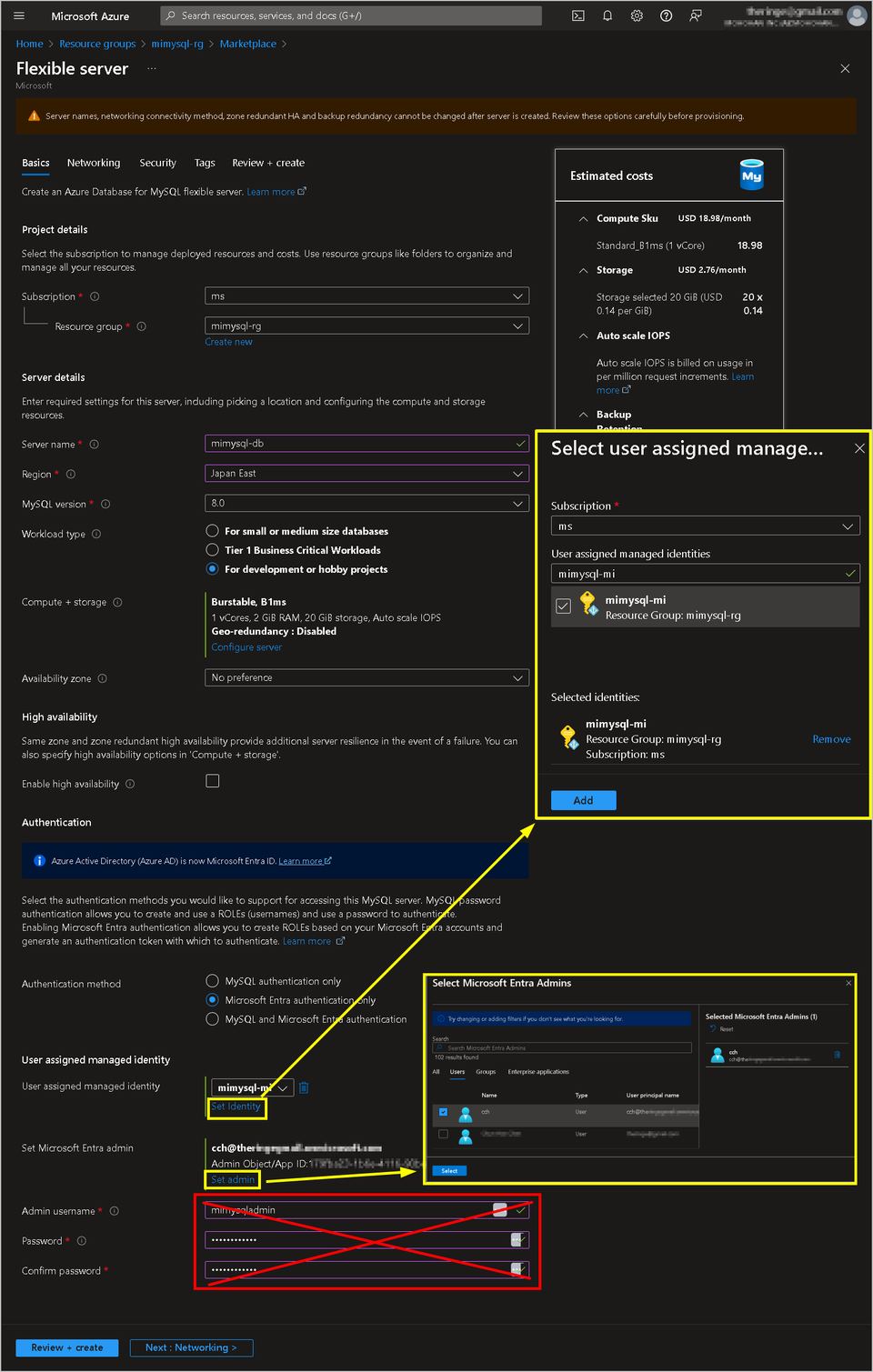Switch to the Networking tab
873x1372 pixels.
94,163
